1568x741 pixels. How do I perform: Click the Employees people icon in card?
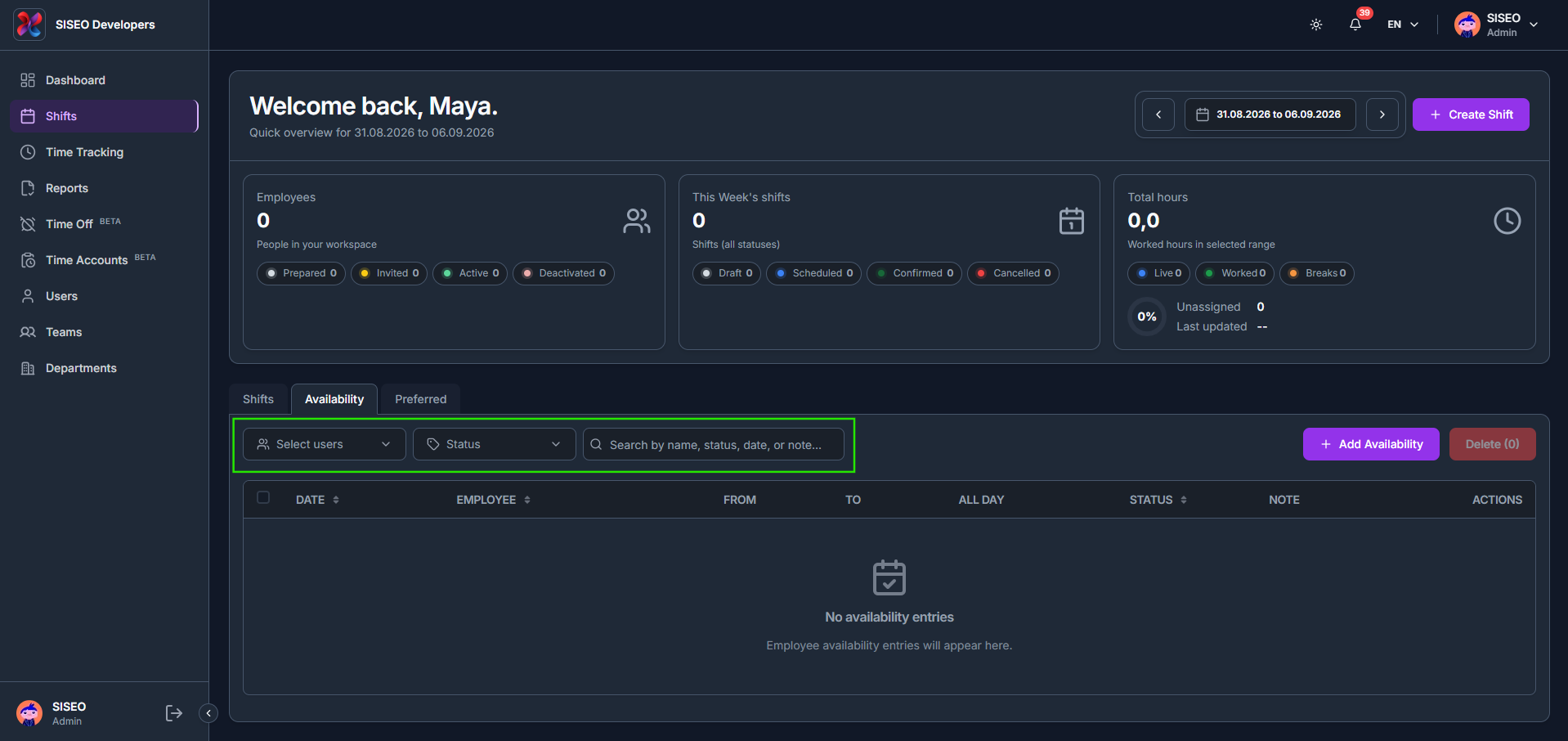(637, 221)
